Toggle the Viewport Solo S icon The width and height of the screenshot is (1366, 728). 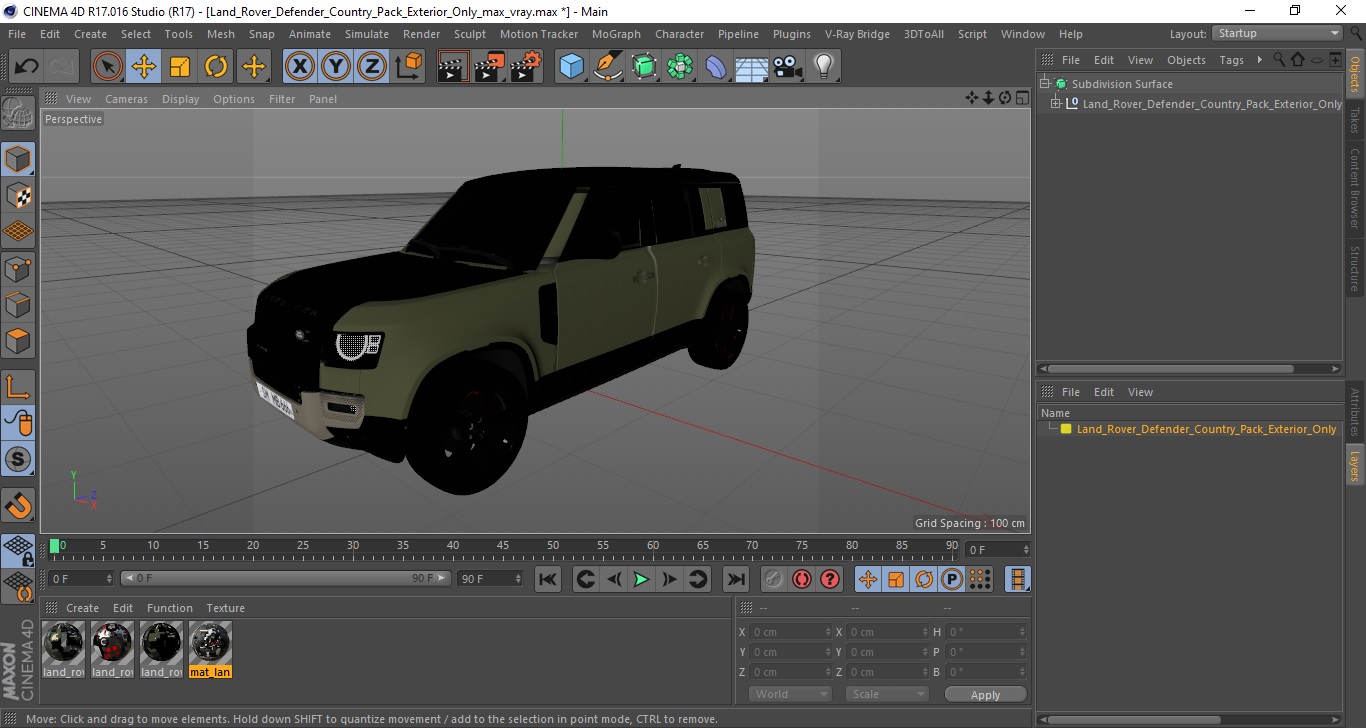tap(18, 459)
